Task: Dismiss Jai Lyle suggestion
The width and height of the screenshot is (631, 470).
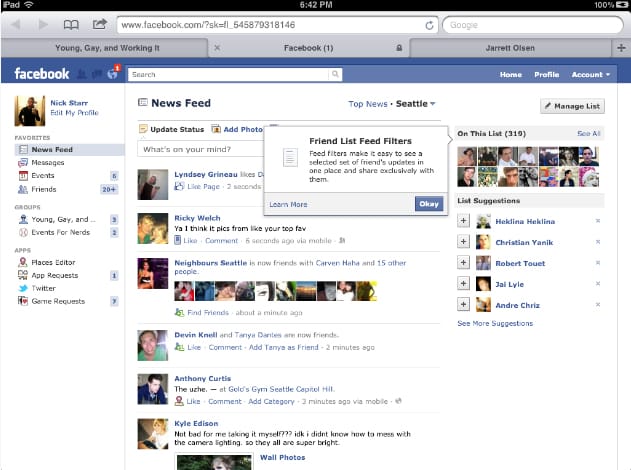Action: coord(598,284)
